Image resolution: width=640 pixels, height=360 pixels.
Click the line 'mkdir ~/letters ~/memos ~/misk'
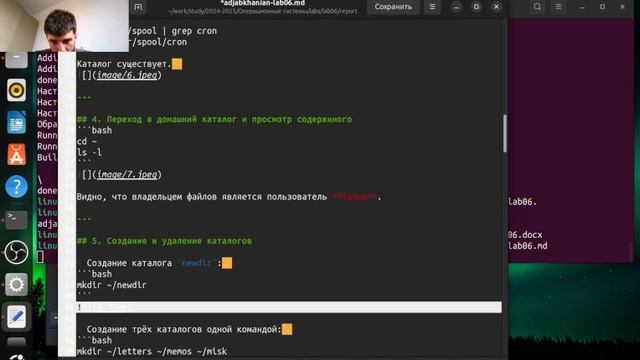pyautogui.click(x=151, y=351)
